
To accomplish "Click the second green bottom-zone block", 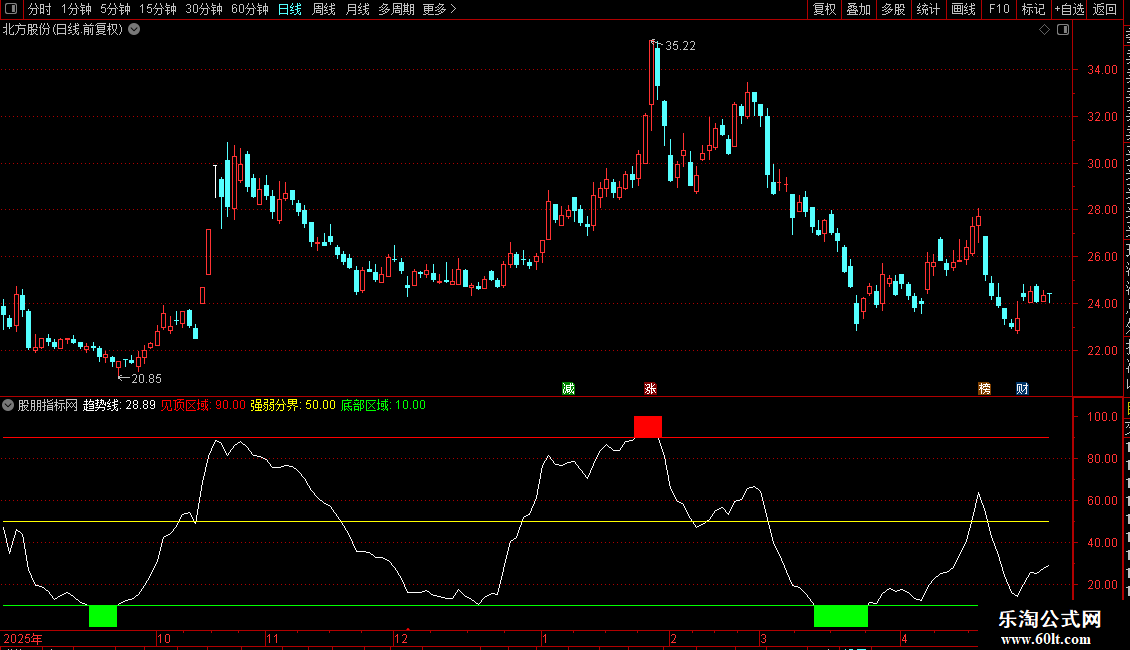I will (841, 616).
